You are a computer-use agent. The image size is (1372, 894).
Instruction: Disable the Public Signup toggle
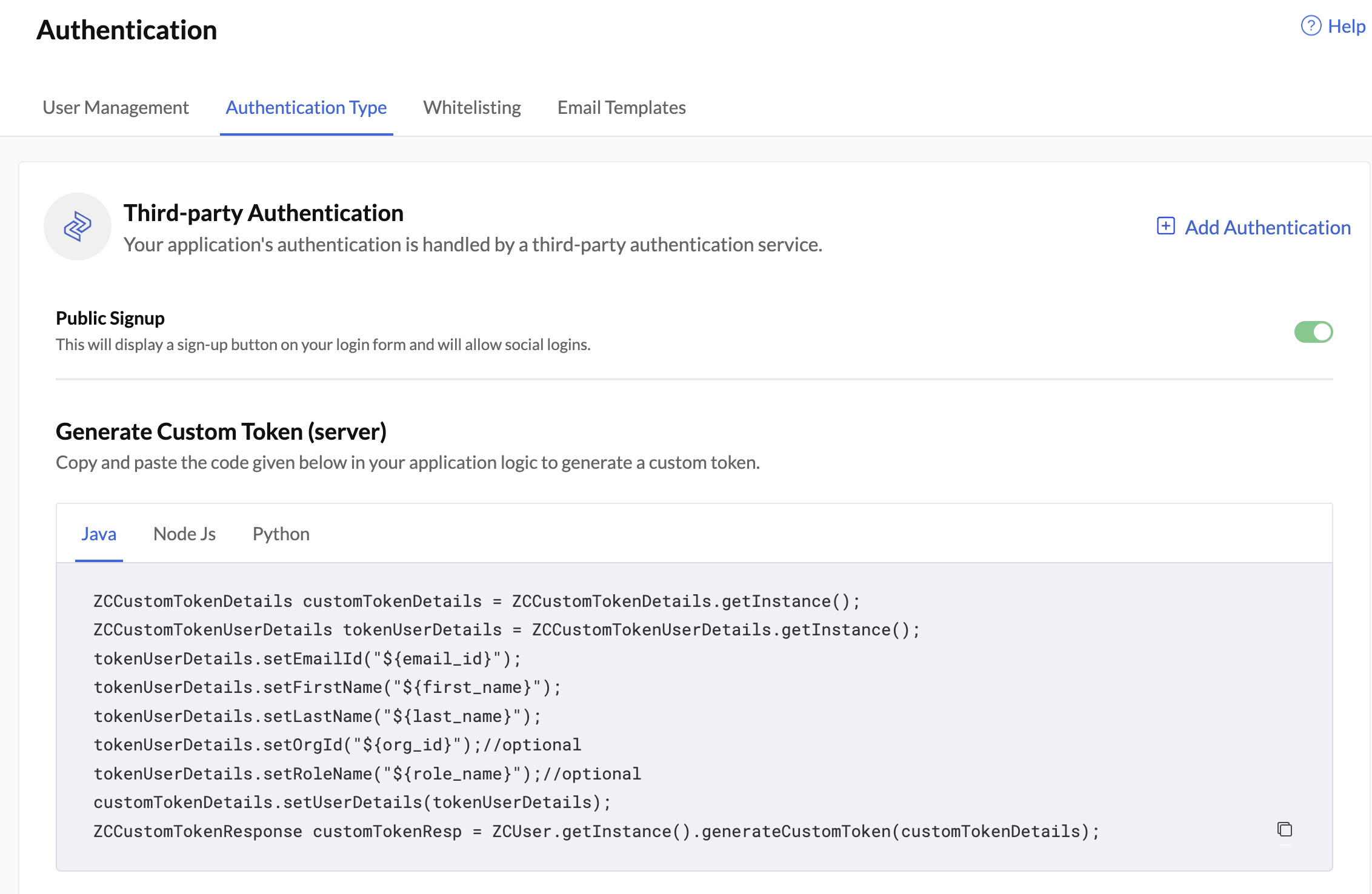tap(1314, 332)
